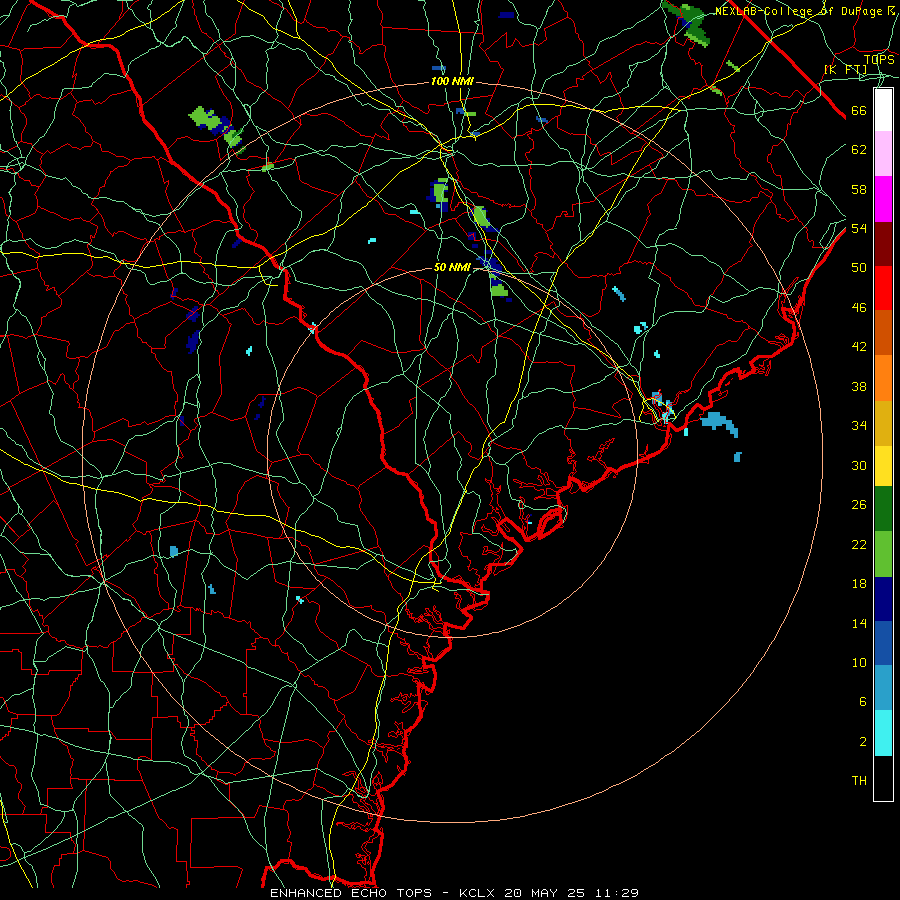Screen dimensions: 900x900
Task: Click the dark green 22-26 kft legend swatch
Action: point(883,509)
